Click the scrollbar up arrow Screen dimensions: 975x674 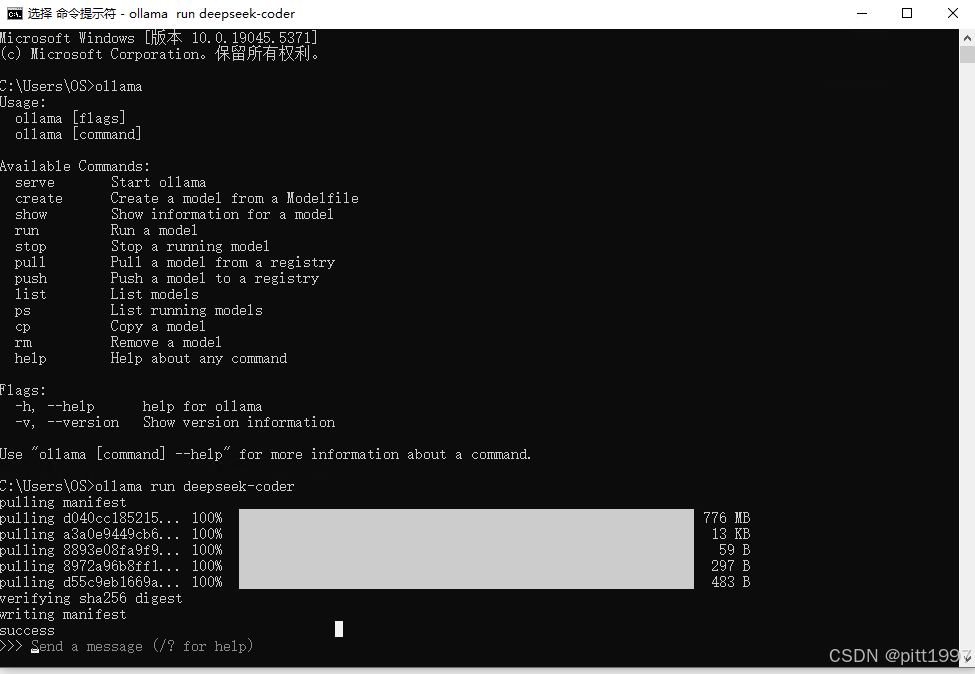pyautogui.click(x=967, y=38)
